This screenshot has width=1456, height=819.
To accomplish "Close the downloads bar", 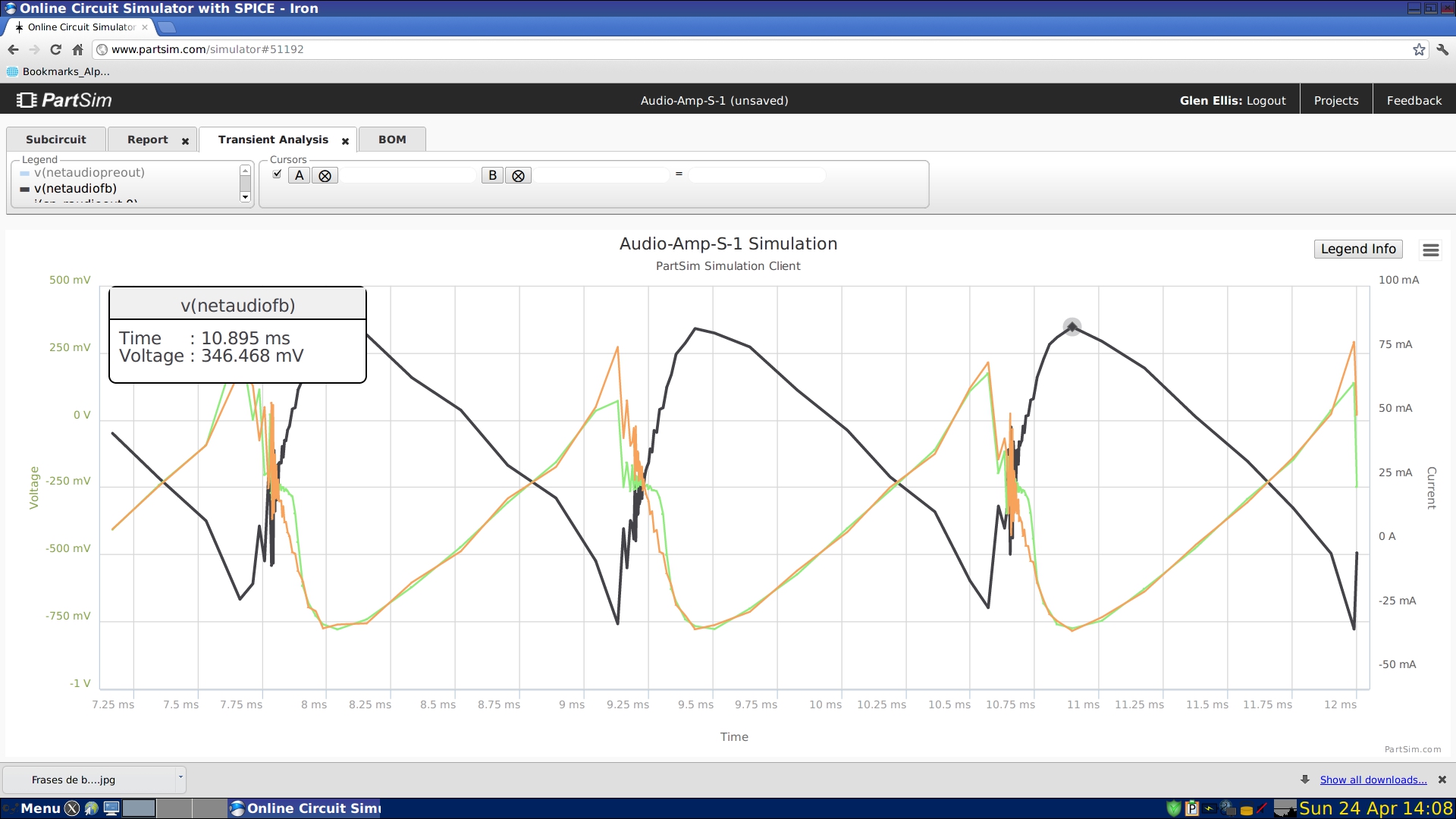I will point(1442,780).
